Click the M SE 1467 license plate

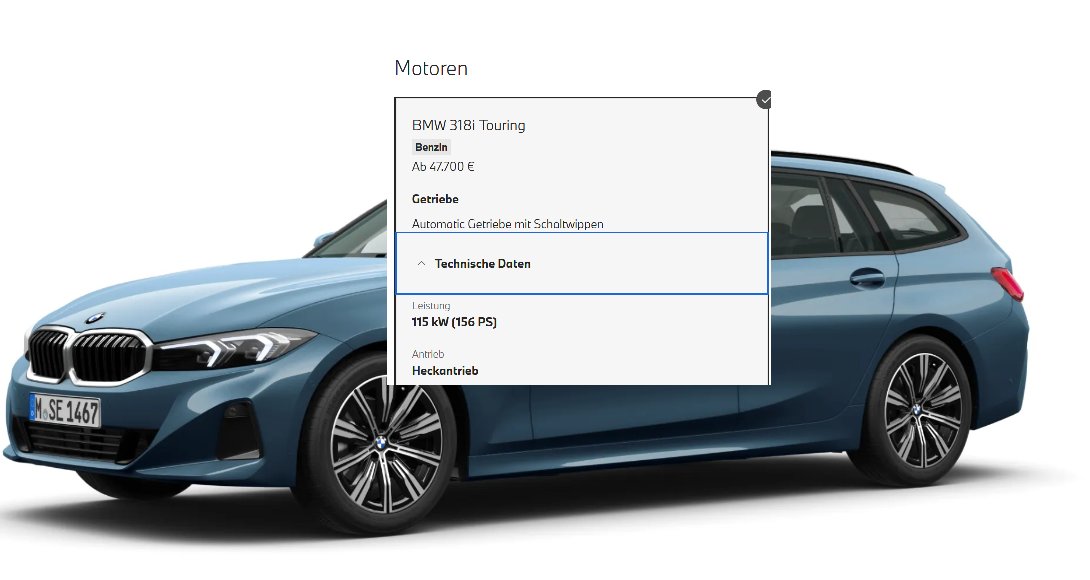pos(65,411)
